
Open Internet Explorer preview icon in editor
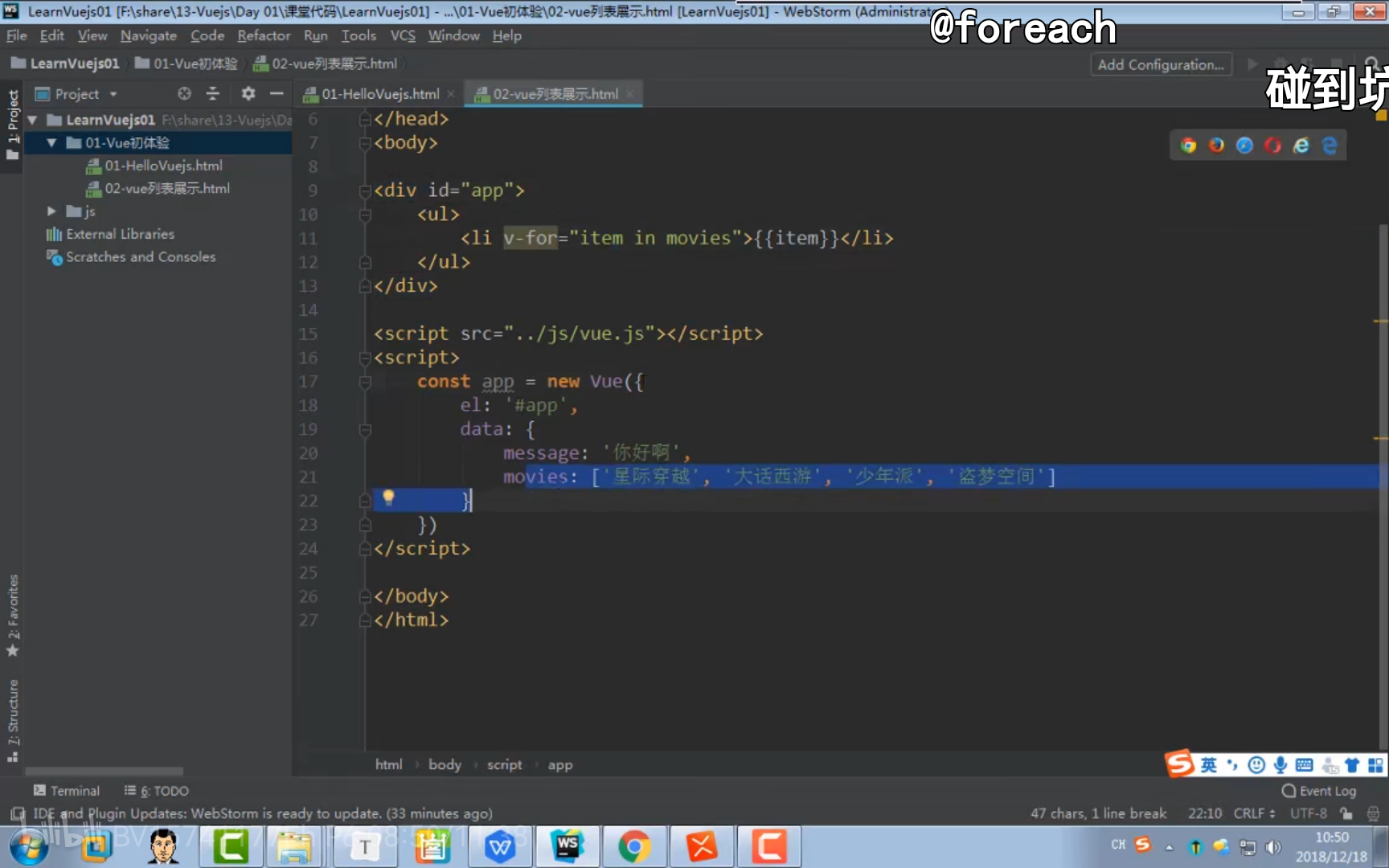pyautogui.click(x=1301, y=145)
